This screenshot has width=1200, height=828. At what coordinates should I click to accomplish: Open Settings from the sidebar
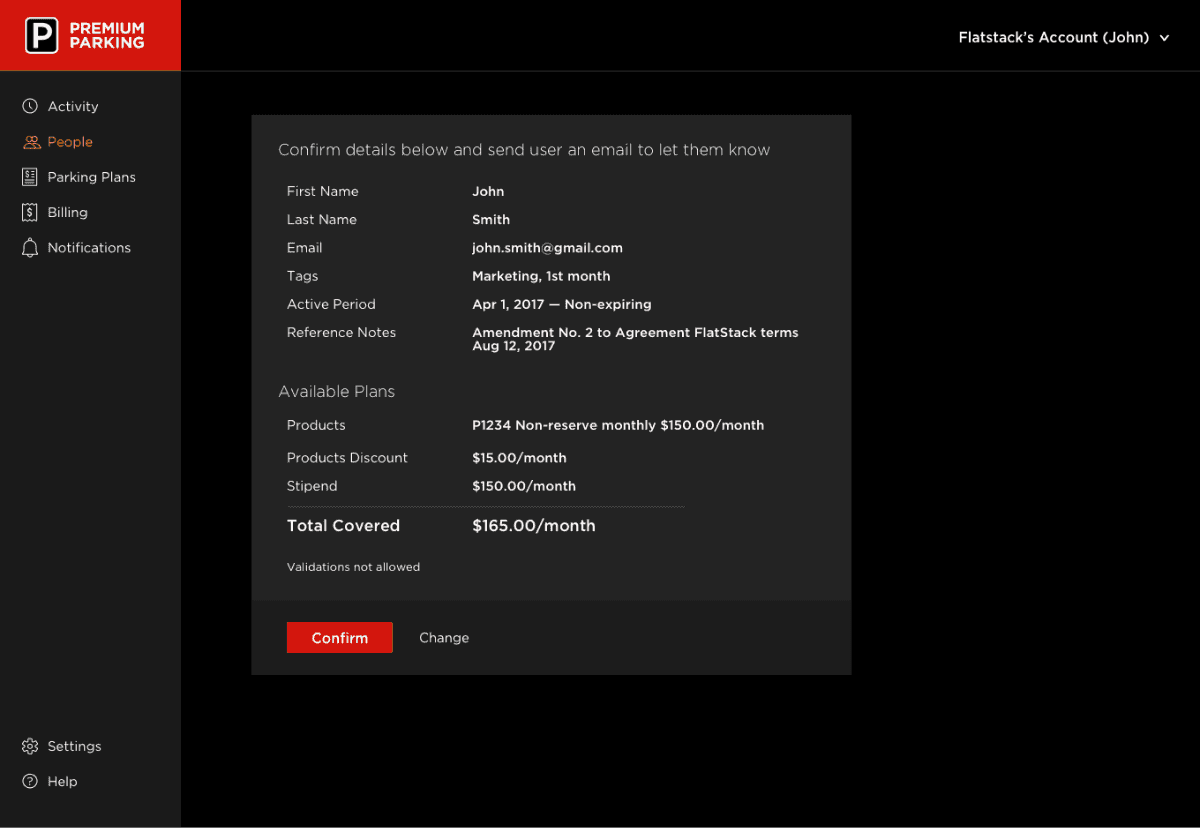(74, 746)
